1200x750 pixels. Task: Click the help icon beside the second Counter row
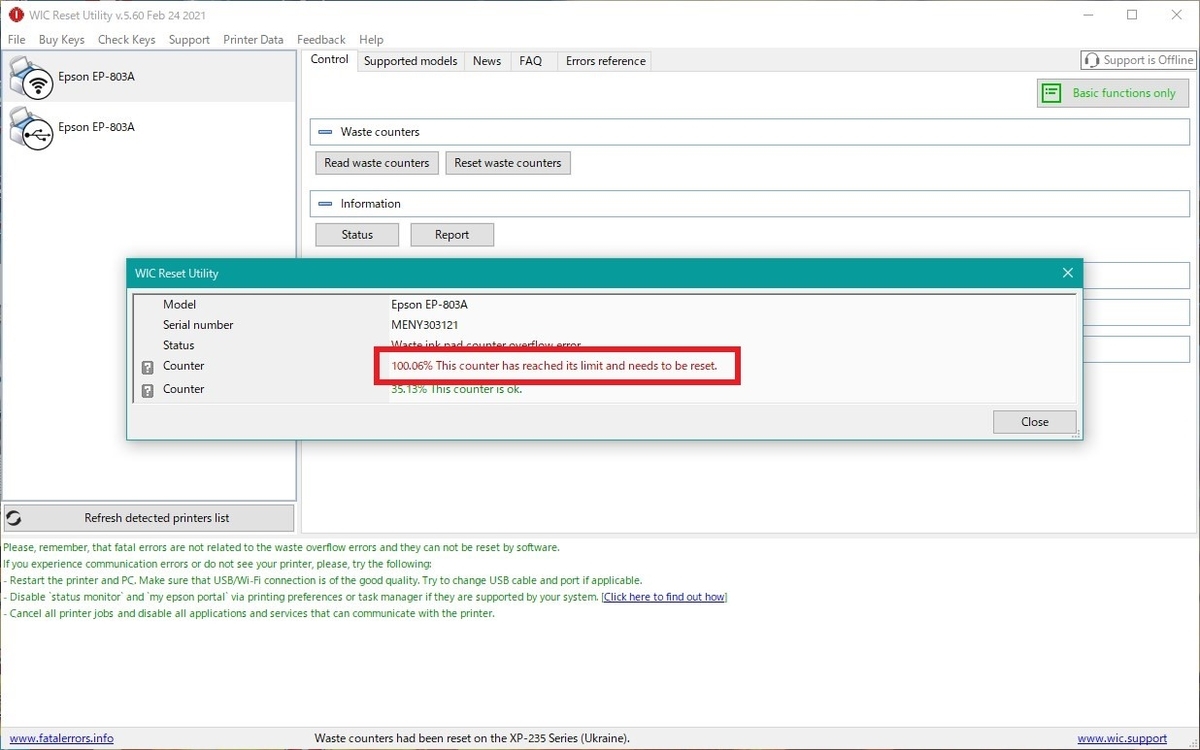click(x=148, y=390)
